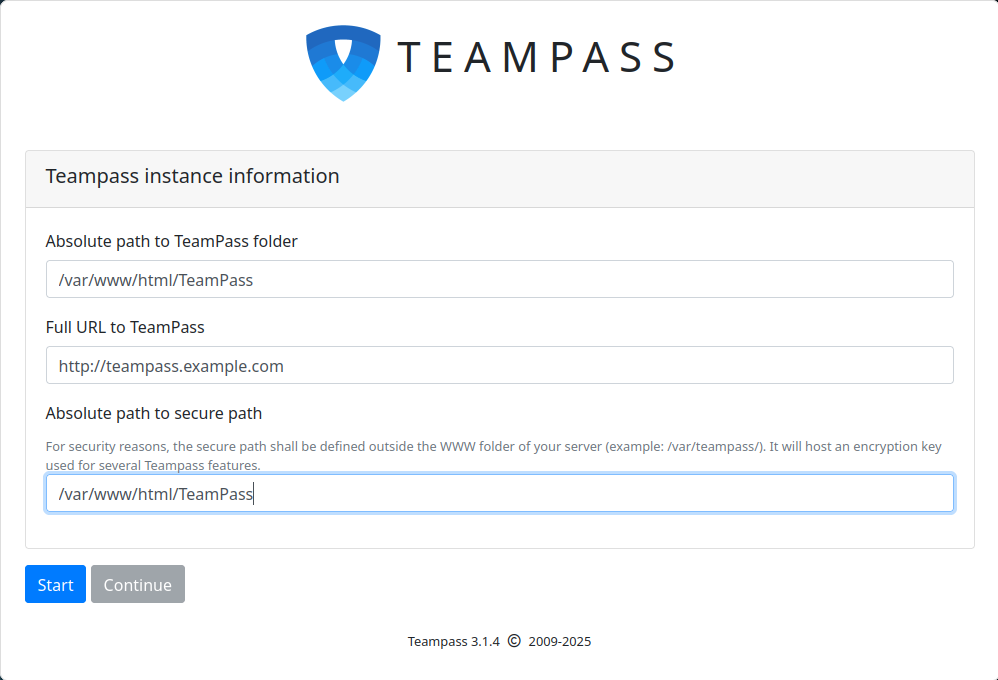Click the 'Teampass 3.1.4' version text
Screen dimensions: 998x680
tap(453, 642)
